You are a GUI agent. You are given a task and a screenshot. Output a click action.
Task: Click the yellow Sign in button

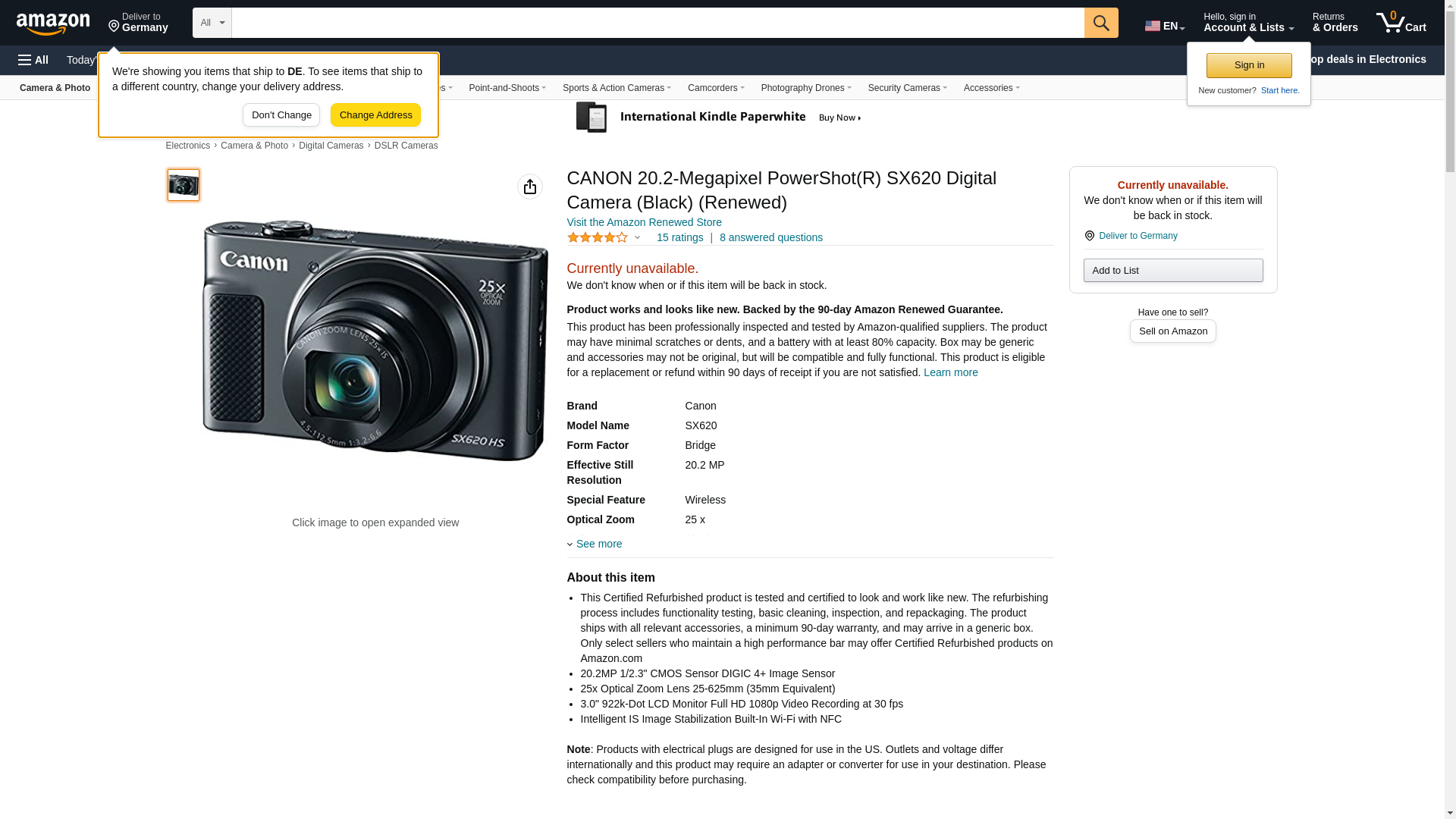point(1248,65)
